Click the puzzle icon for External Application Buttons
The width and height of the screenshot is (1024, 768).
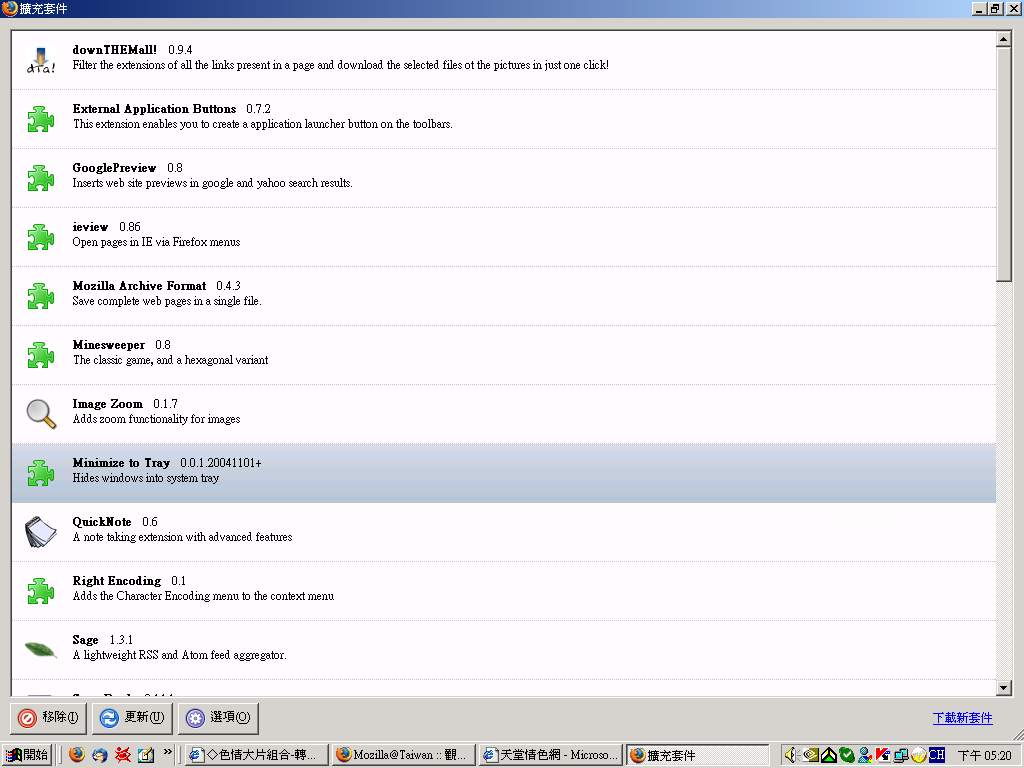point(40,119)
